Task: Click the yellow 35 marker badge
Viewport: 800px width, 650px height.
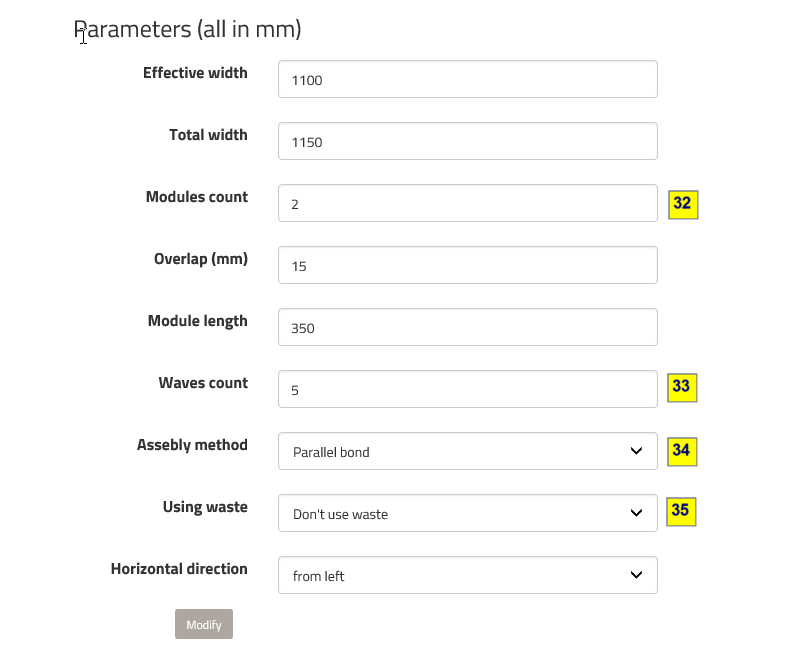Action: point(681,511)
